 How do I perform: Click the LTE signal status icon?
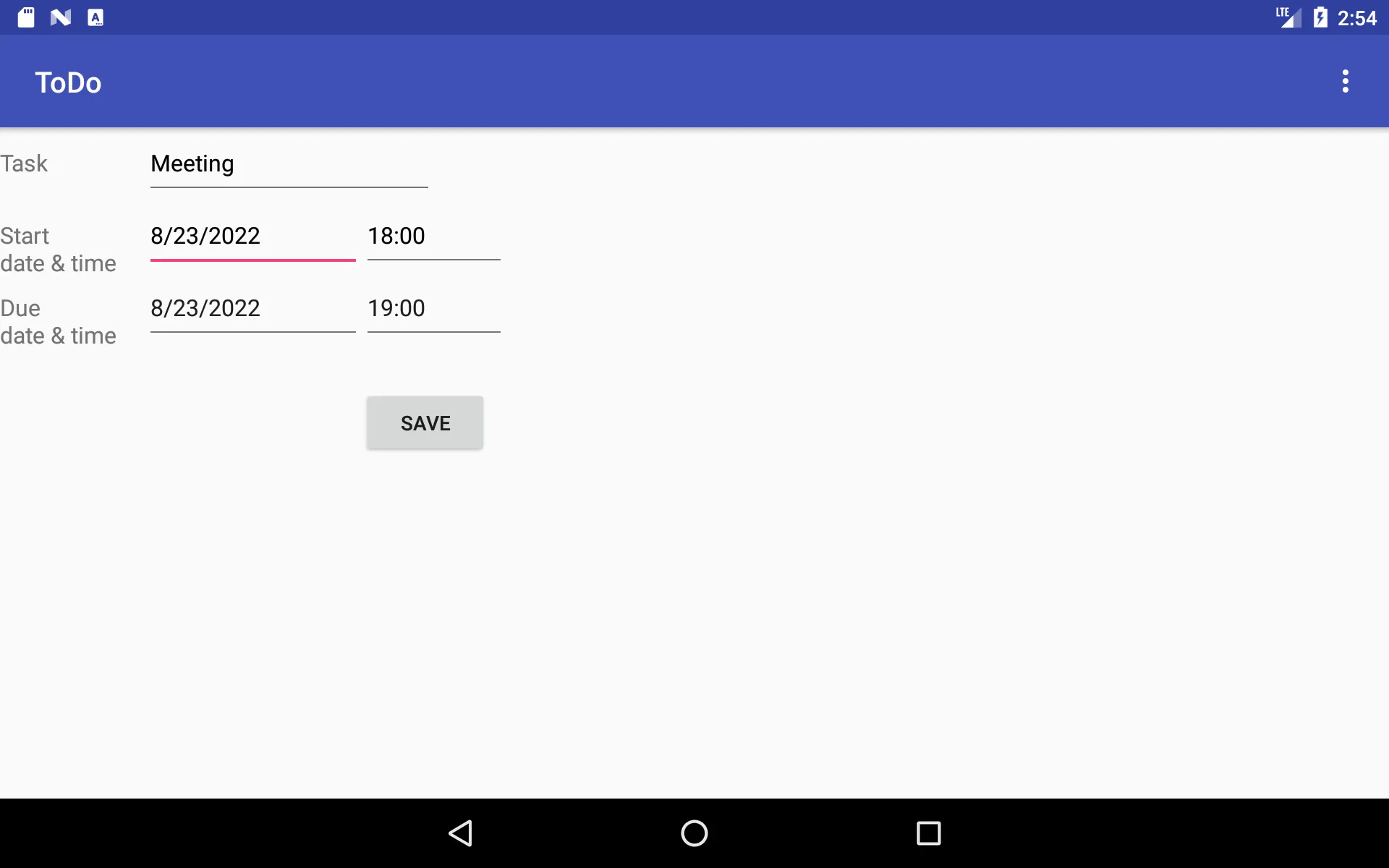coord(1290,17)
